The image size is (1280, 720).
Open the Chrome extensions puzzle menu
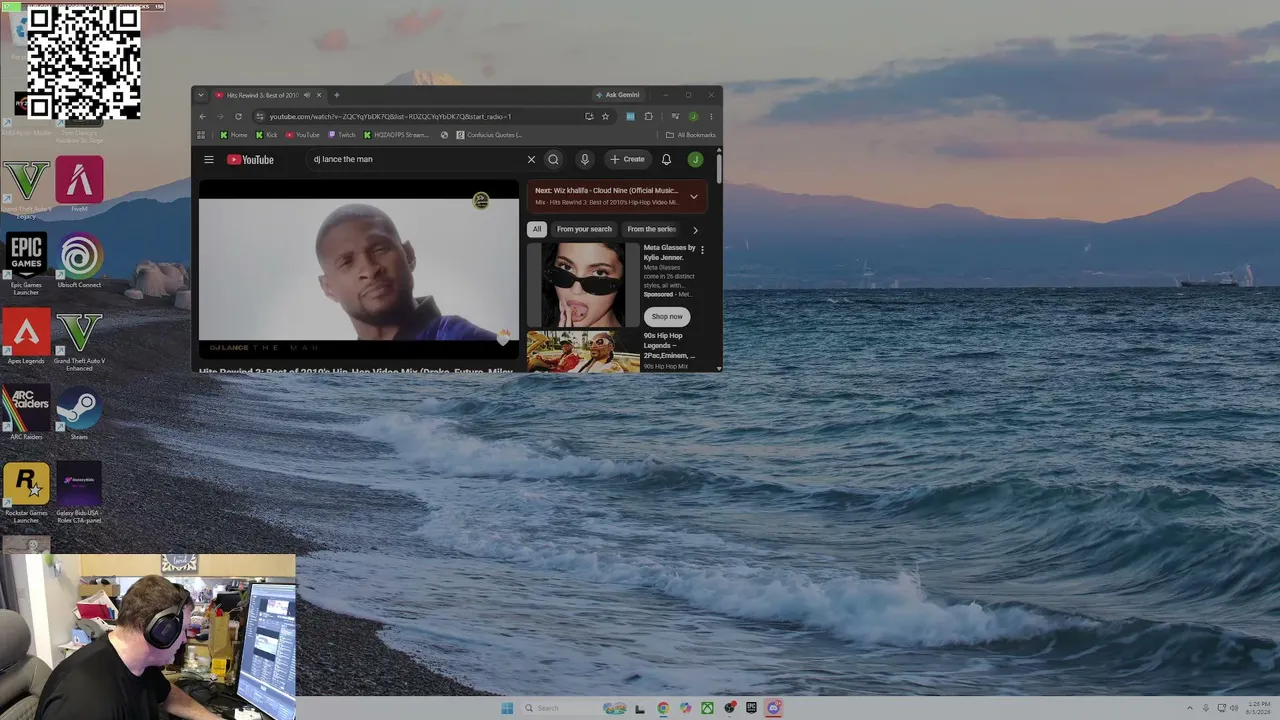pos(648,116)
